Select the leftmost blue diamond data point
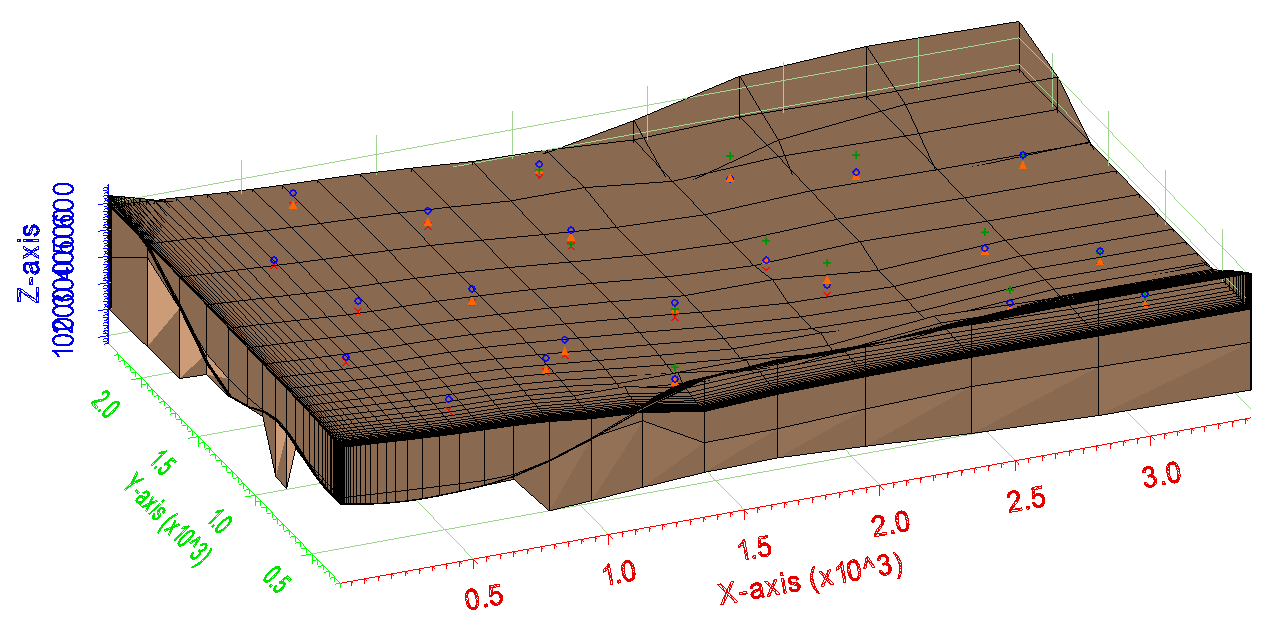The image size is (1275, 634). pyautogui.click(x=273, y=258)
